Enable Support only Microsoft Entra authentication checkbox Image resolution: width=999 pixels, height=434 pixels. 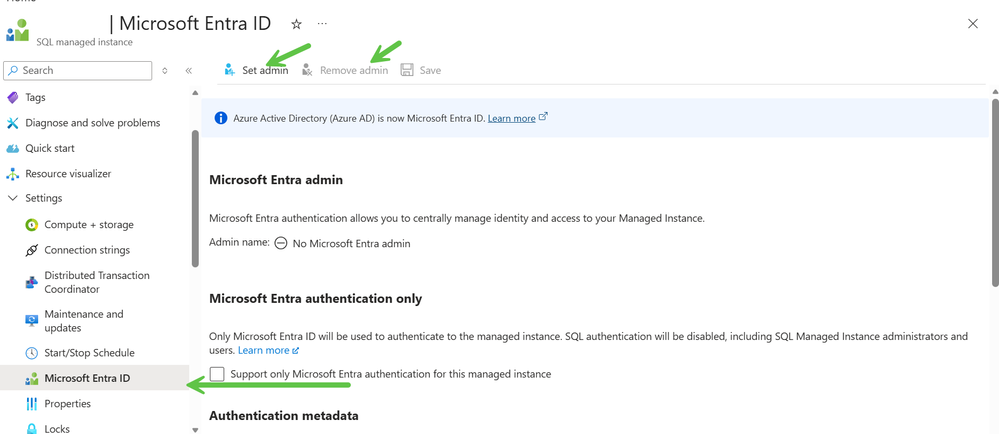pyautogui.click(x=217, y=374)
